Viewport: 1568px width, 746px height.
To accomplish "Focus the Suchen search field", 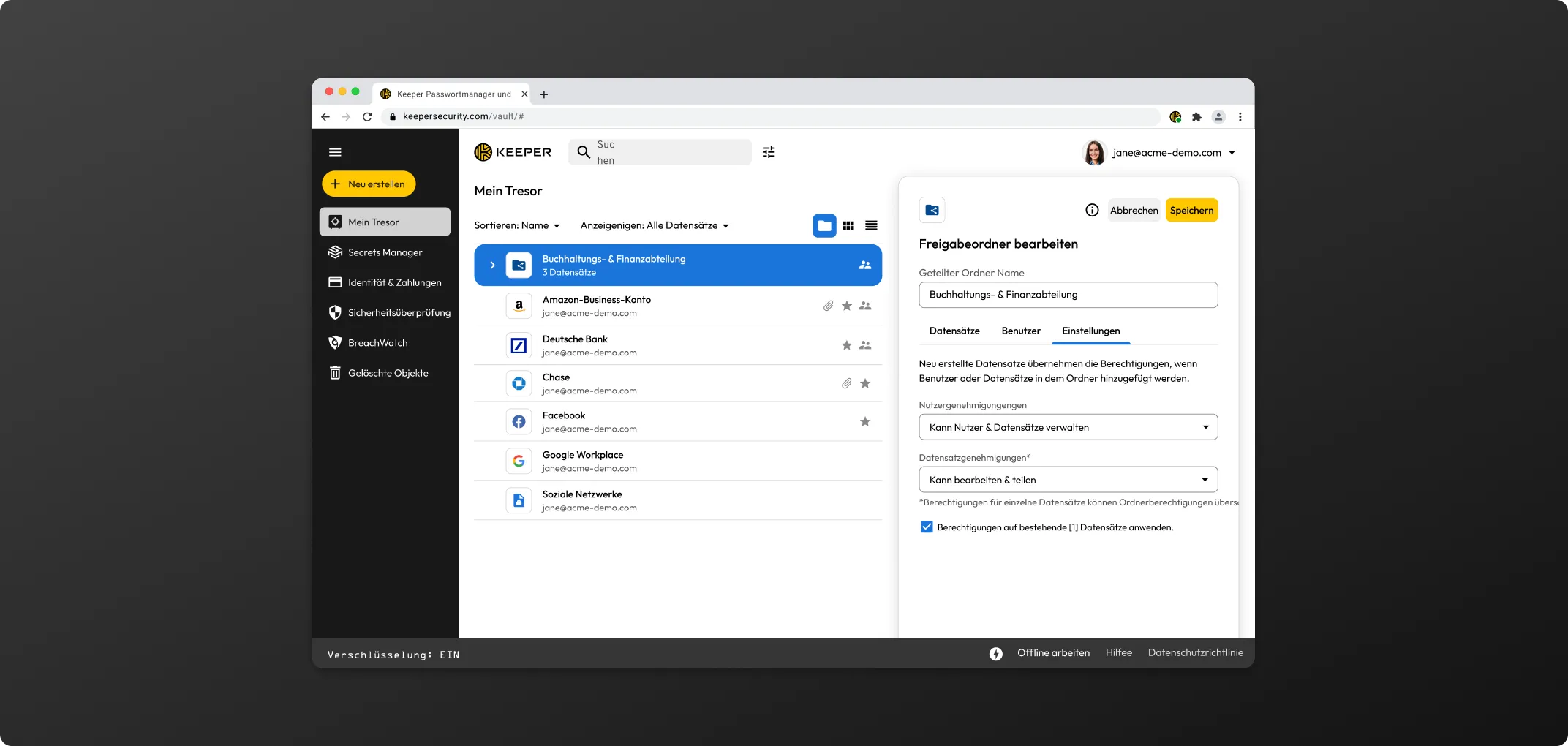I will pyautogui.click(x=660, y=152).
